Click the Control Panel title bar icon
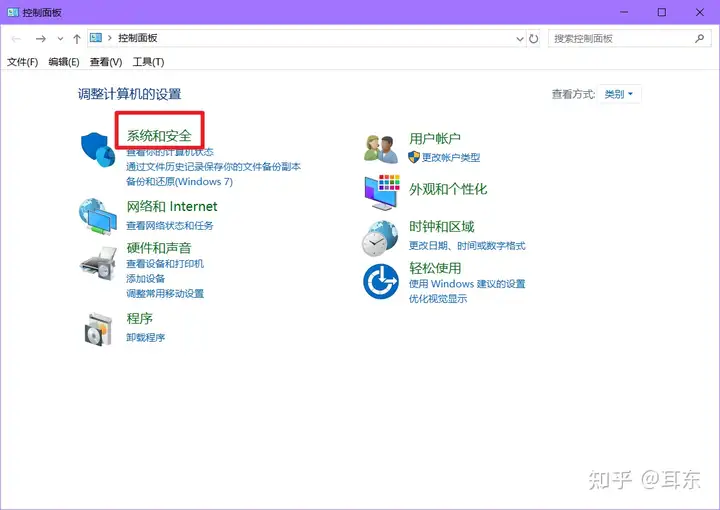720x510 pixels. [13, 12]
